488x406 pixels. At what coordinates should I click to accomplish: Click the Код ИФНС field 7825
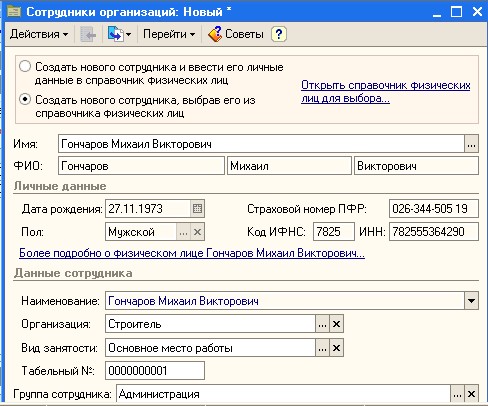pos(334,232)
